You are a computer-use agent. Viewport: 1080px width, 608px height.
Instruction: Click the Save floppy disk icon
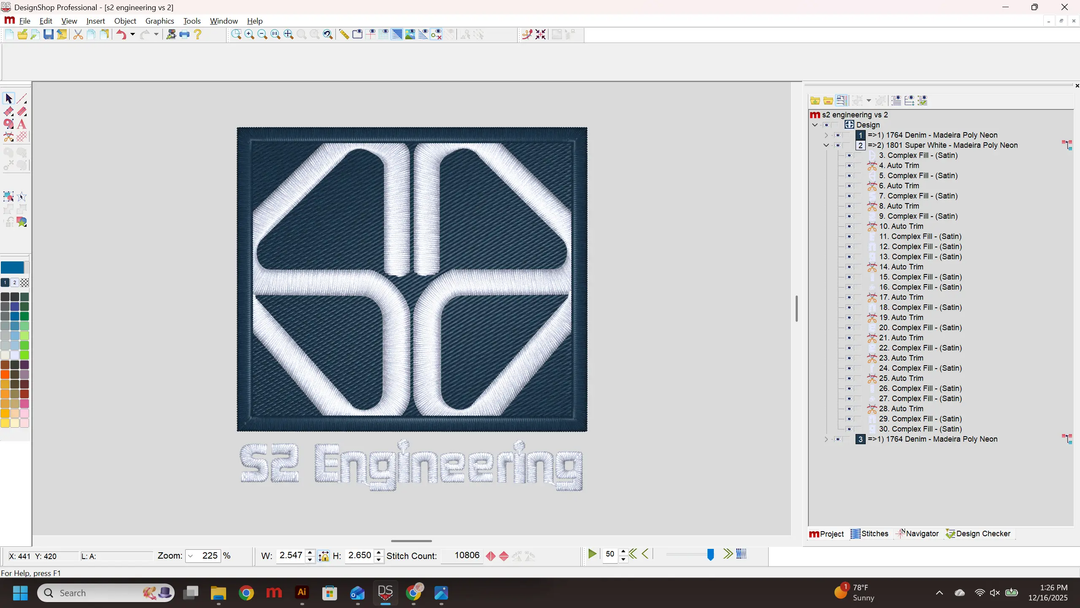[x=48, y=34]
